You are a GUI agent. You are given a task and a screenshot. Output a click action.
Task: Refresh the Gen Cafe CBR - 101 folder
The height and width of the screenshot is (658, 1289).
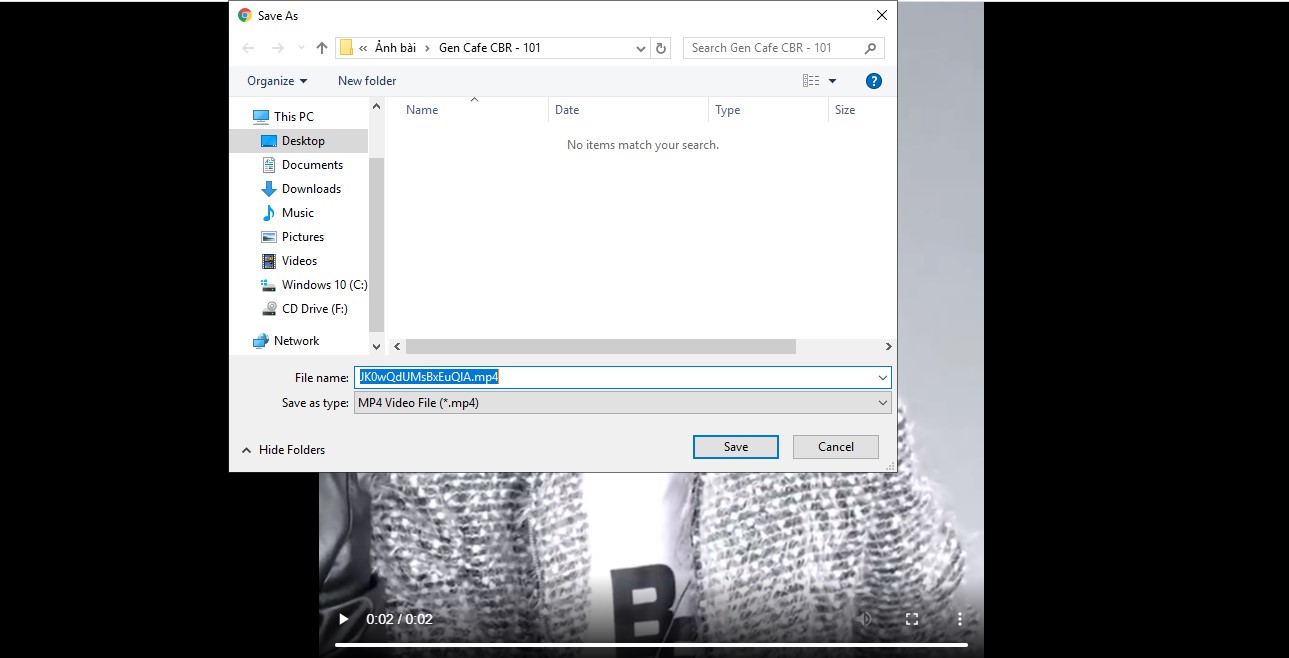pyautogui.click(x=659, y=47)
